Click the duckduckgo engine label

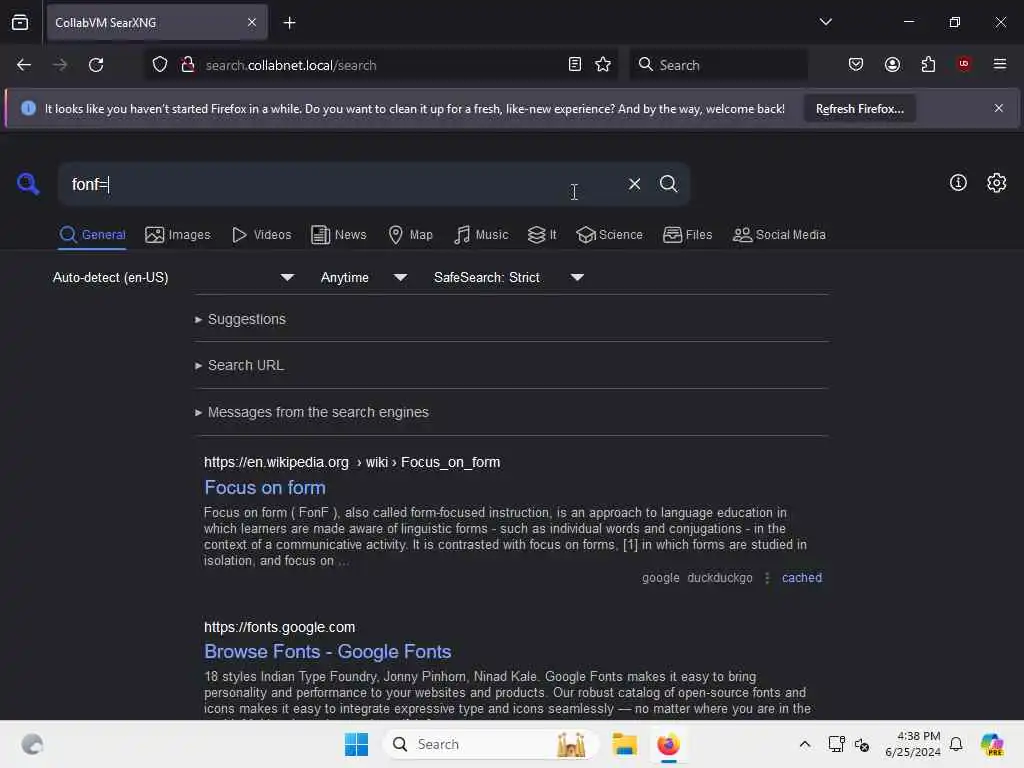pyautogui.click(x=720, y=578)
